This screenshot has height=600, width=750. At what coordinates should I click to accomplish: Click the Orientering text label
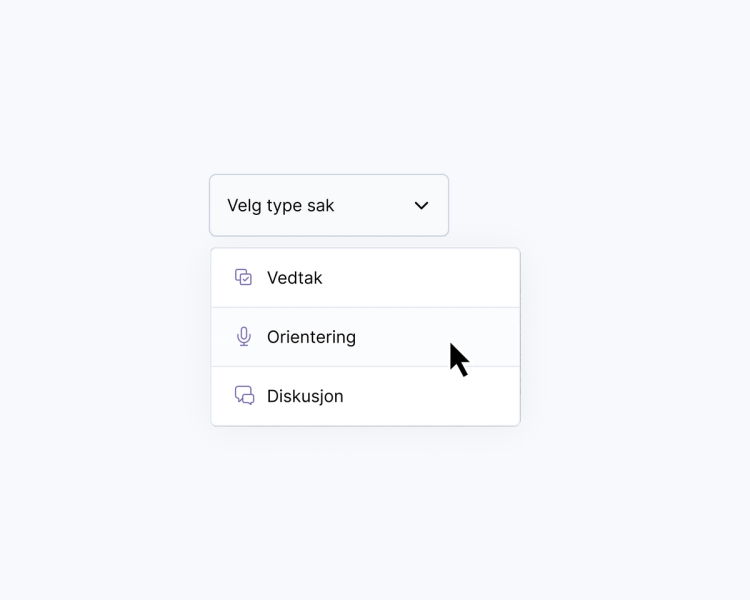[311, 337]
